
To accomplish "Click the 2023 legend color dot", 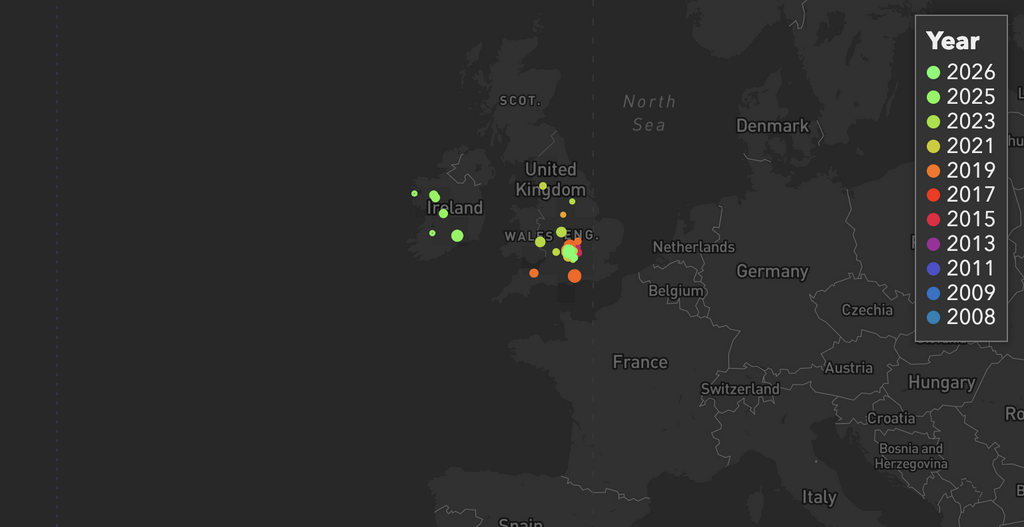I will (933, 121).
